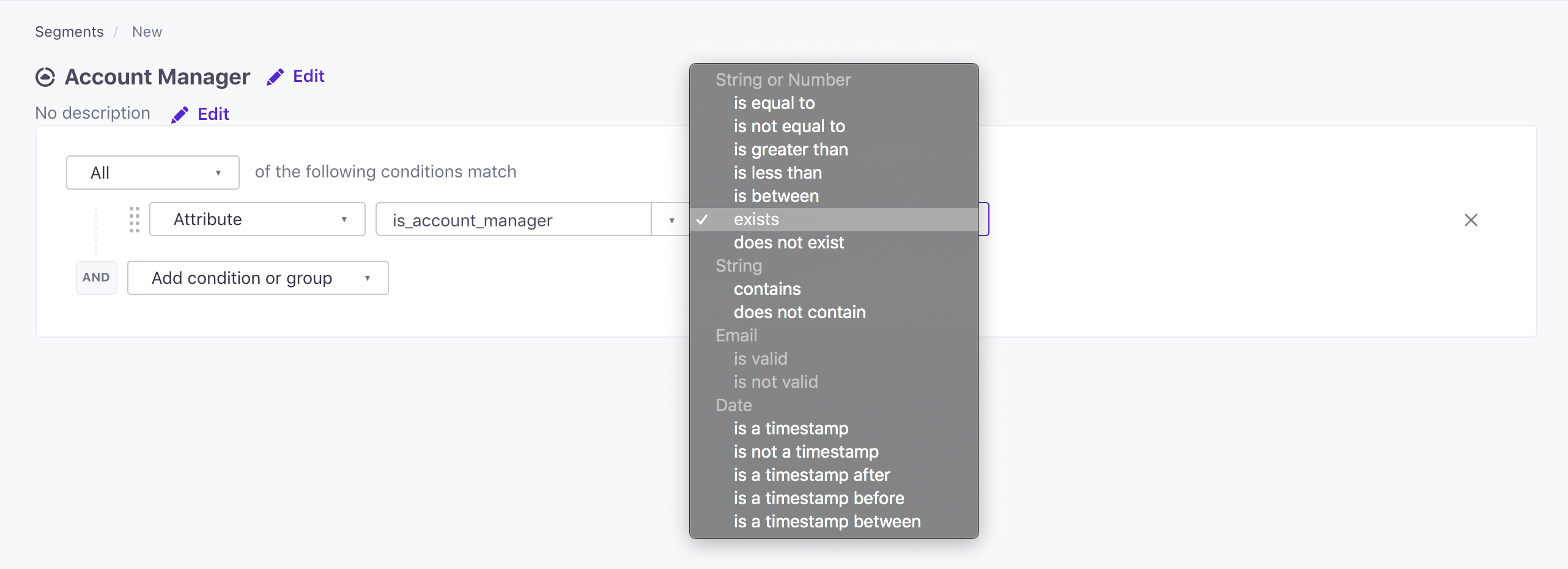Select "is between" from the list
Screen dimensions: 1568x569
776,196
